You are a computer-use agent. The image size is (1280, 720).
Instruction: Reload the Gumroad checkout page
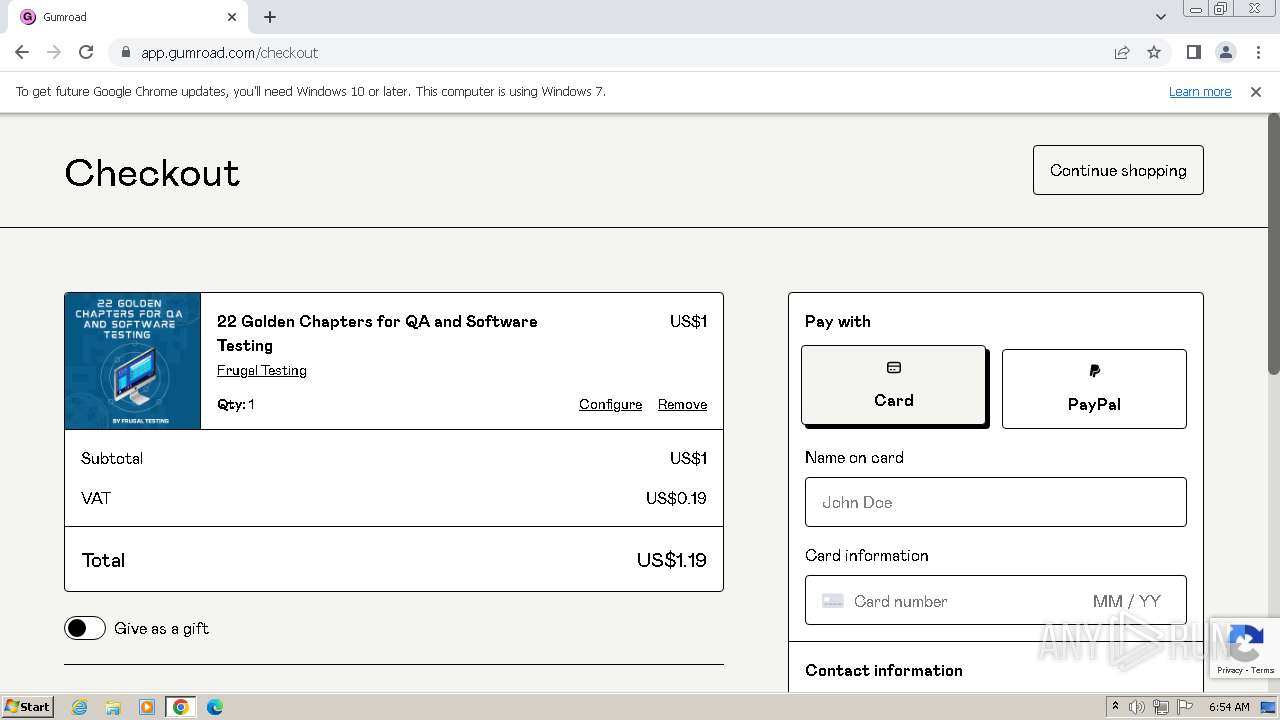(x=86, y=53)
